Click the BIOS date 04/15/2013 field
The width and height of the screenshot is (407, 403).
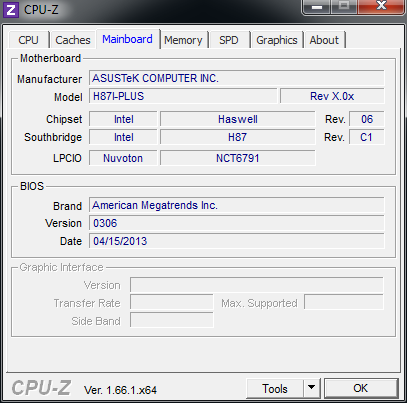click(x=237, y=241)
